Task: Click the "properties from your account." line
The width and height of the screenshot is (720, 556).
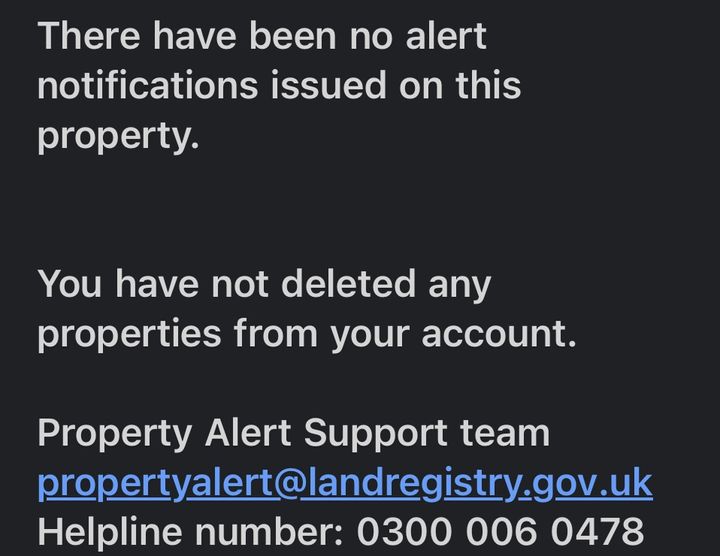Action: click(x=307, y=333)
